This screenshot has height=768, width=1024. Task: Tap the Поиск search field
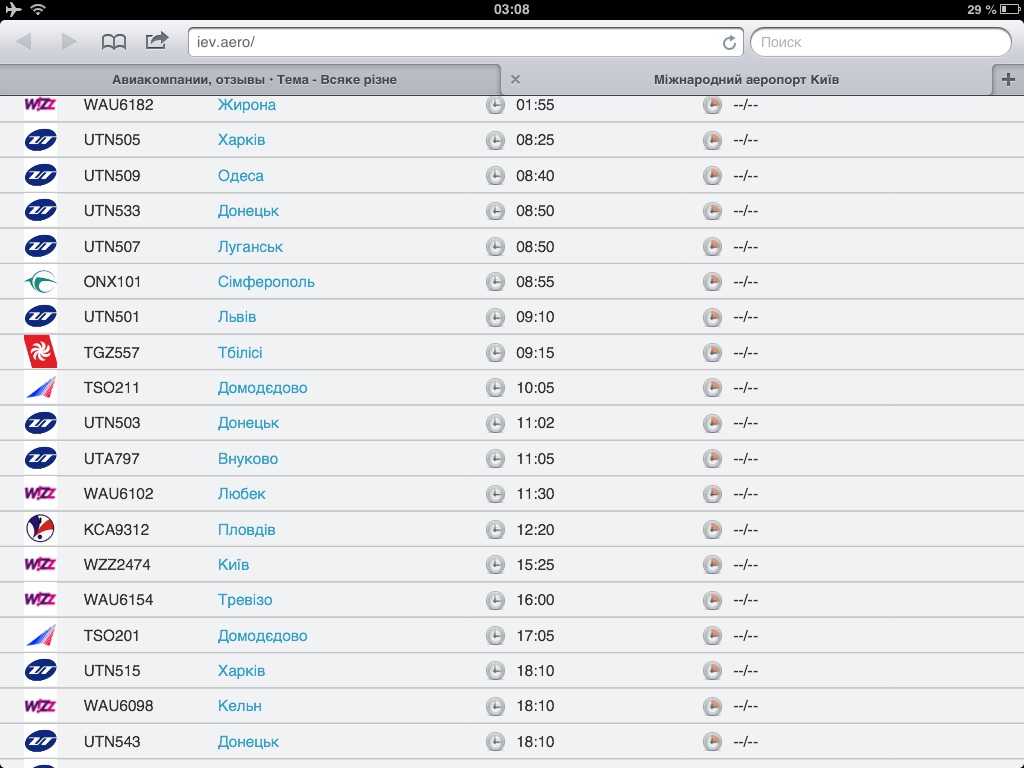click(x=880, y=42)
